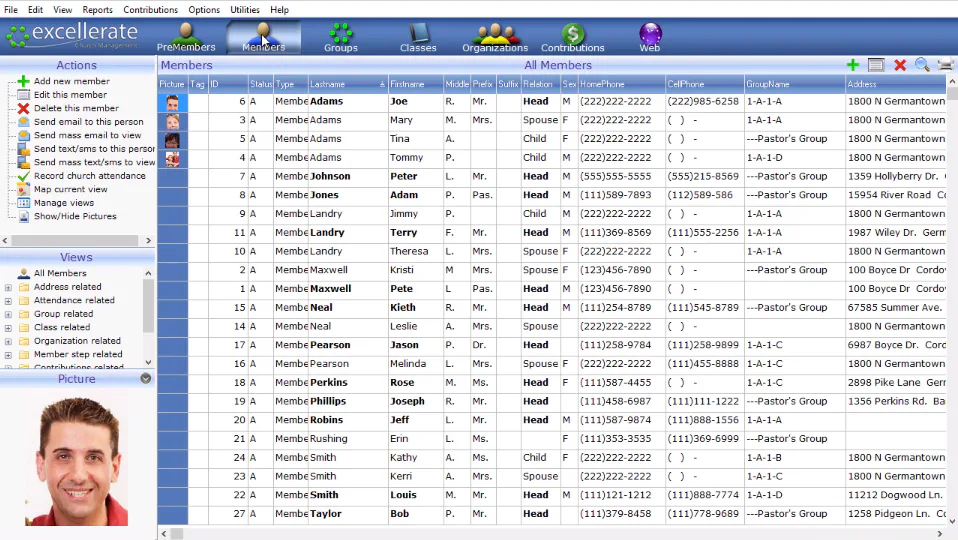This screenshot has width=958, height=540.
Task: Expand Member step related views folder
Action: point(8,354)
